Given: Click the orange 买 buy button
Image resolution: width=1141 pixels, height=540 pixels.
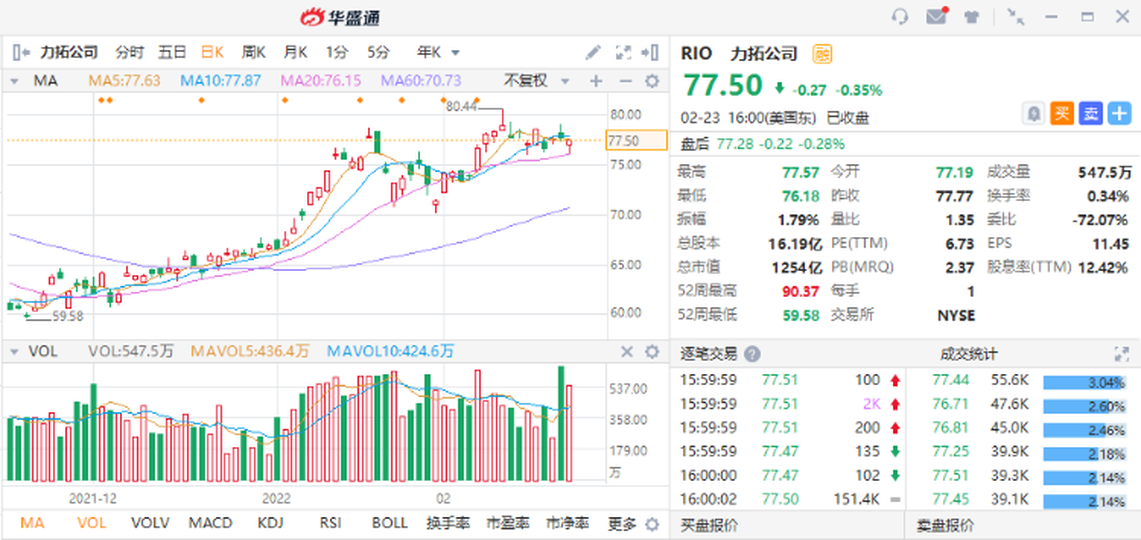Looking at the screenshot, I should click(x=1062, y=114).
